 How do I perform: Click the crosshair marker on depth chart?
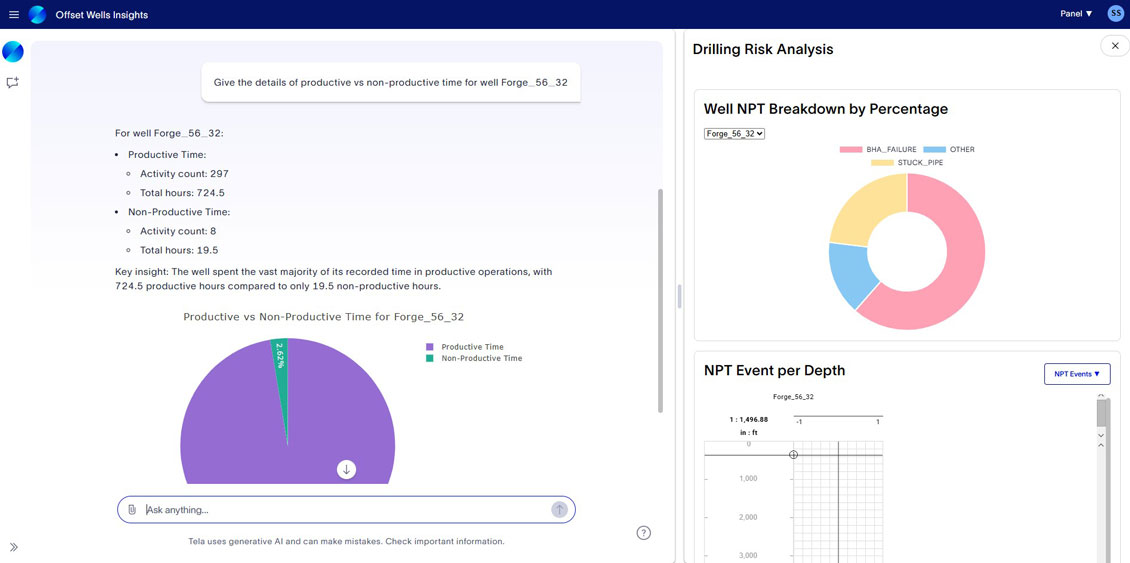tap(793, 455)
